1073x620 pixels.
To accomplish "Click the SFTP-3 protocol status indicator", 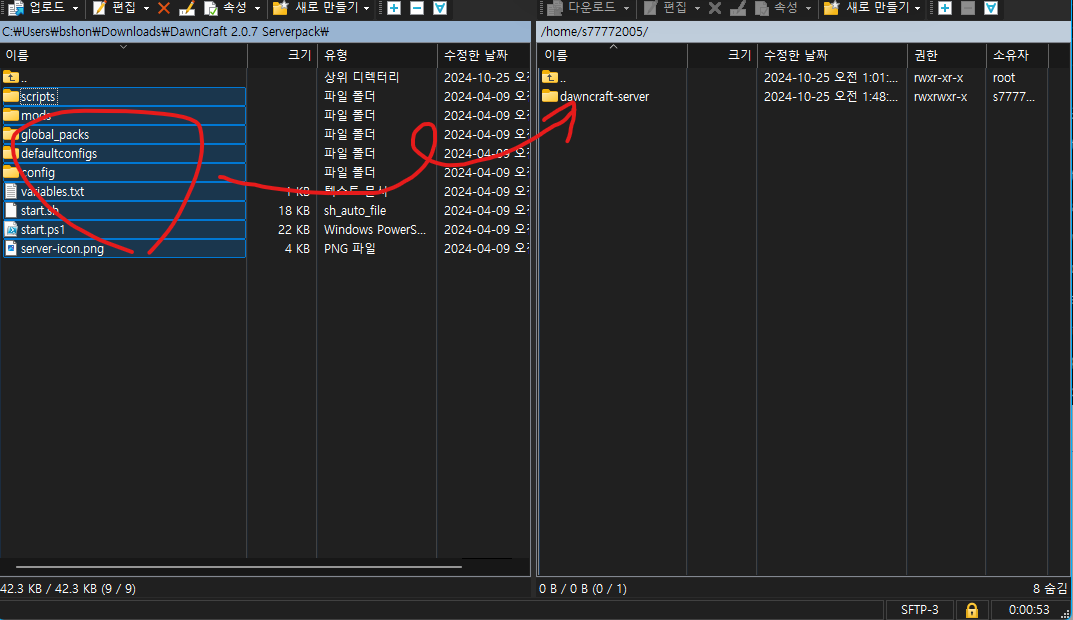I will pyautogui.click(x=920, y=610).
